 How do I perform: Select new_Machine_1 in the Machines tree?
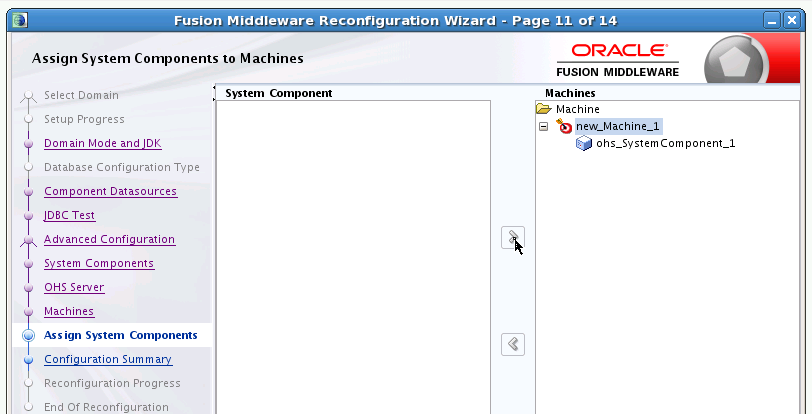tap(618, 126)
